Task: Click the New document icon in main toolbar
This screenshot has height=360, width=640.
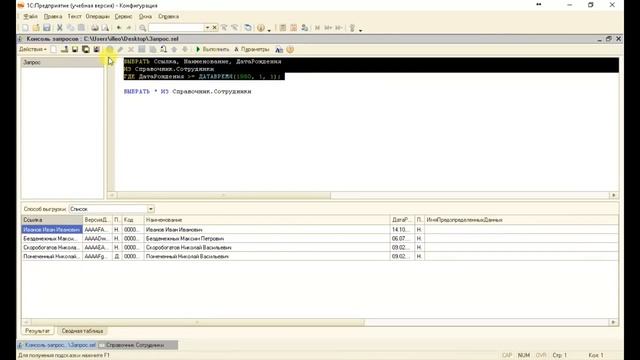Action: 25,28
